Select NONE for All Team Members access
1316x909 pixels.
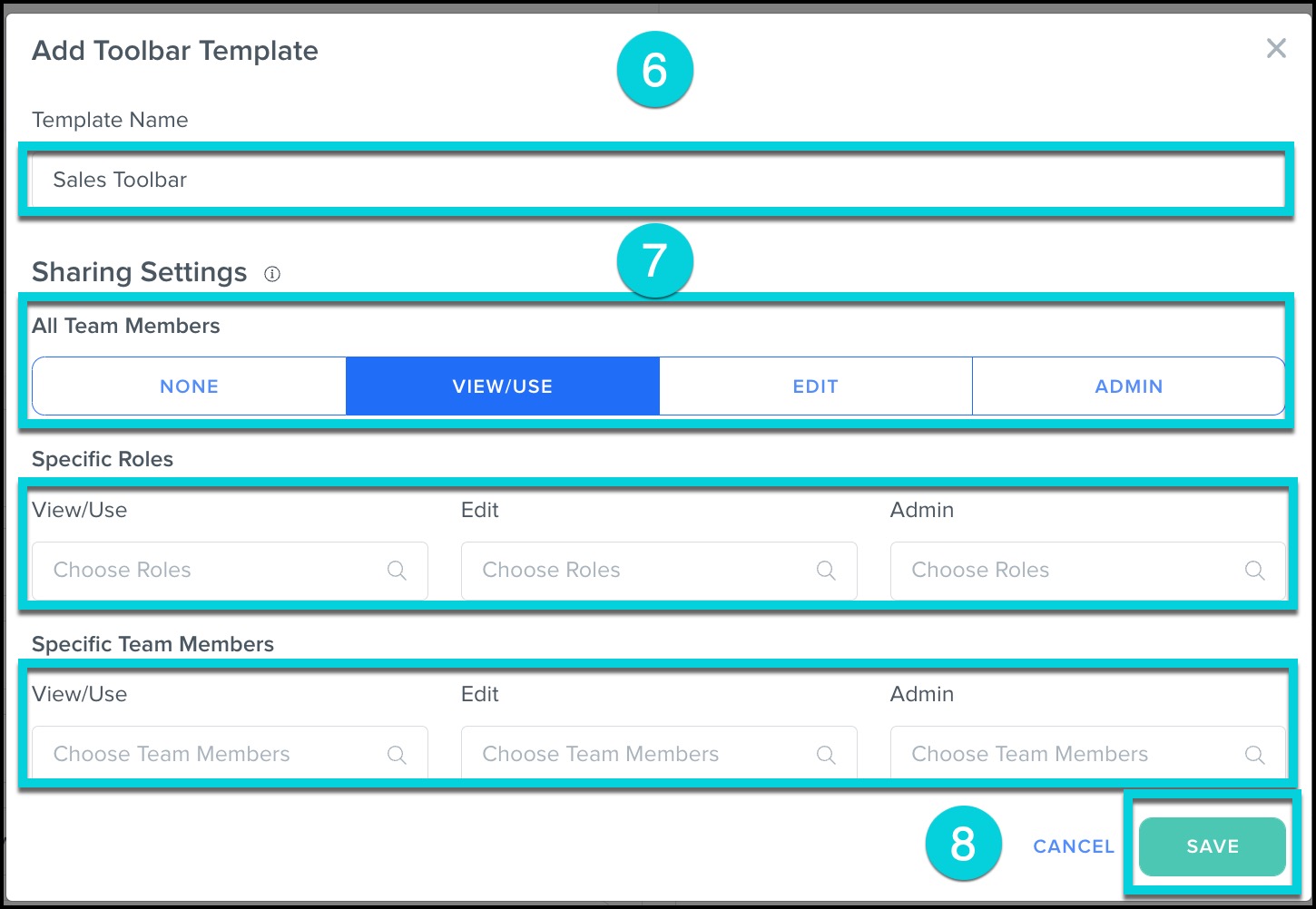tap(188, 386)
